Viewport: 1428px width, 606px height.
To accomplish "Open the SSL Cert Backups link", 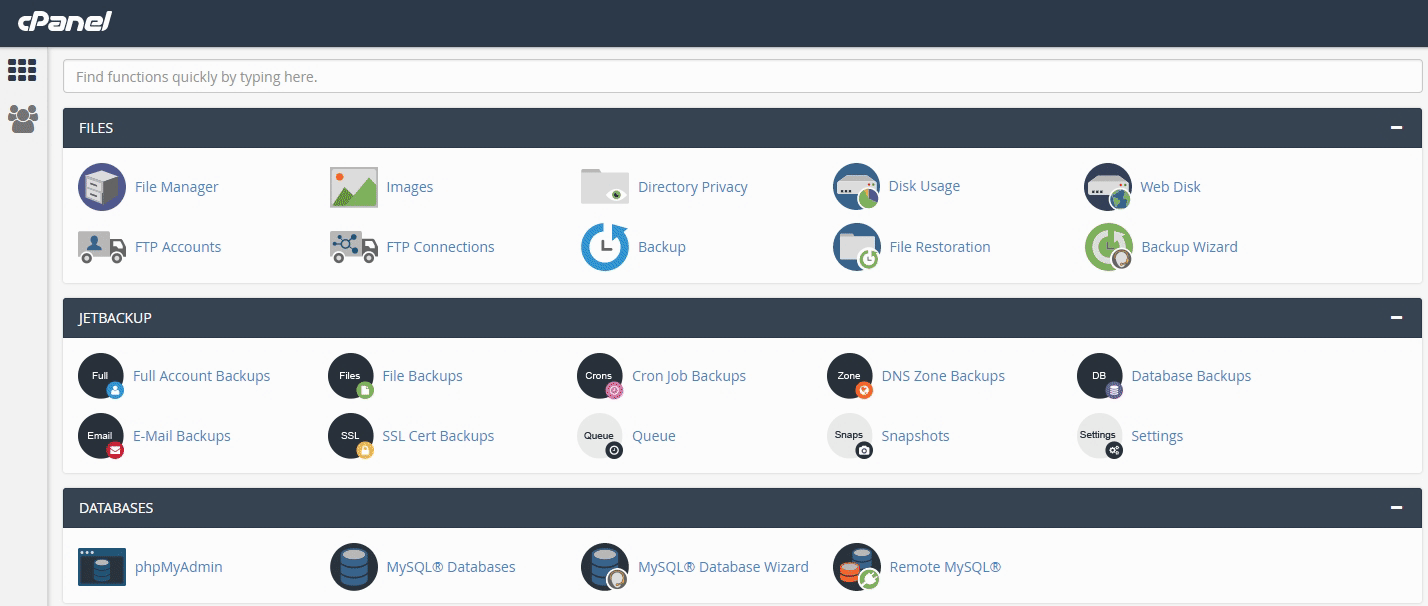I will pos(438,436).
